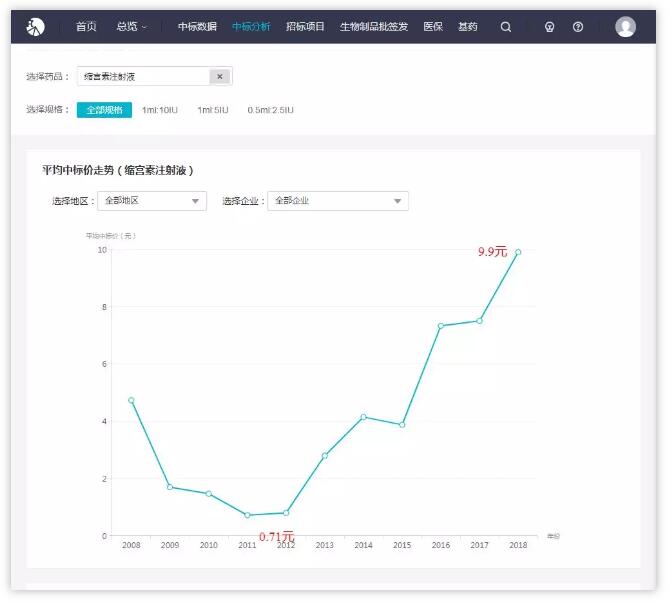Image resolution: width=669 pixels, height=604 pixels.
Task: Choose the 1ml:5IU specification
Action: click(x=212, y=110)
